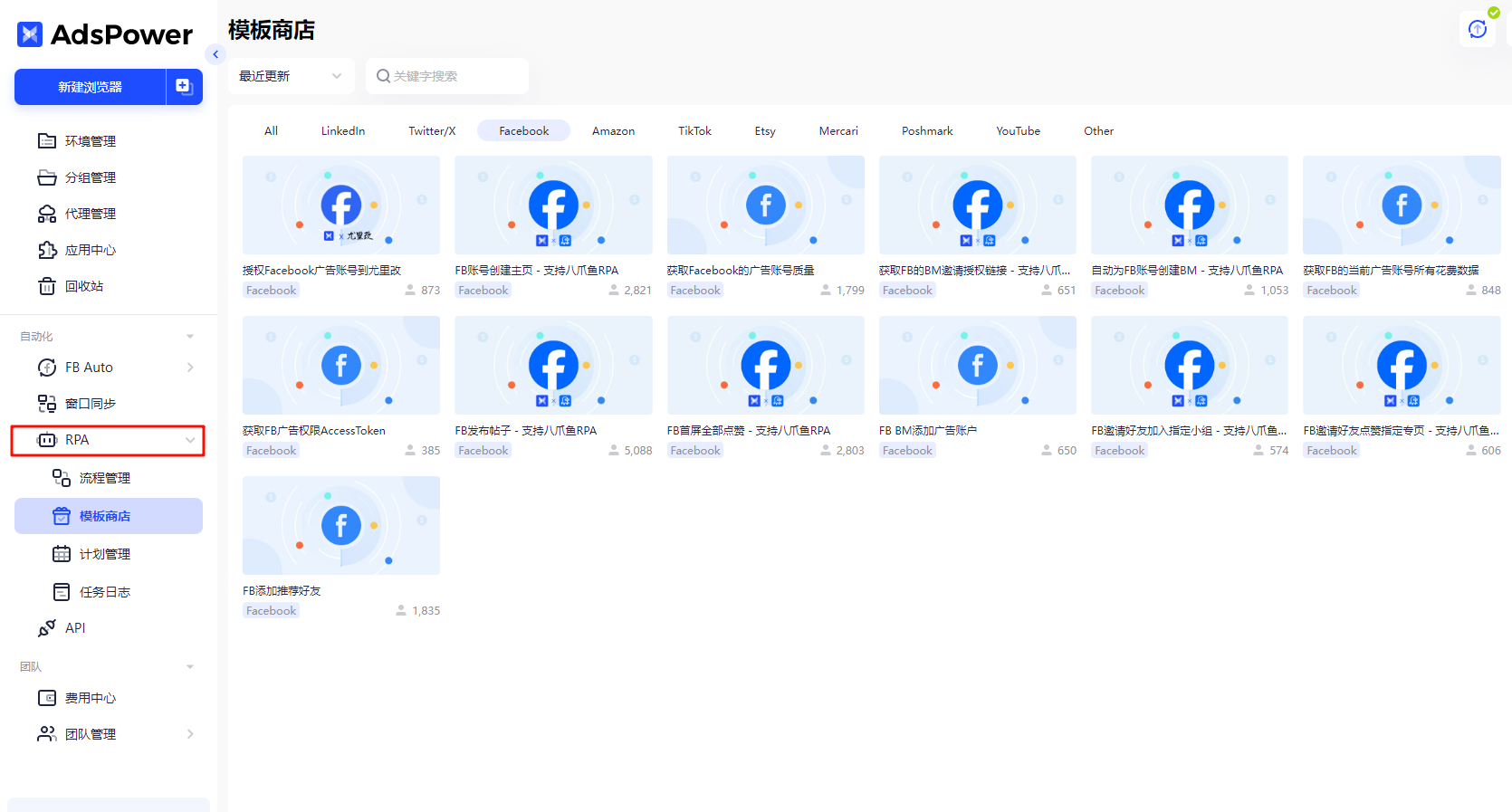The image size is (1512, 812).
Task: Open the API sidebar item
Action: tap(109, 628)
